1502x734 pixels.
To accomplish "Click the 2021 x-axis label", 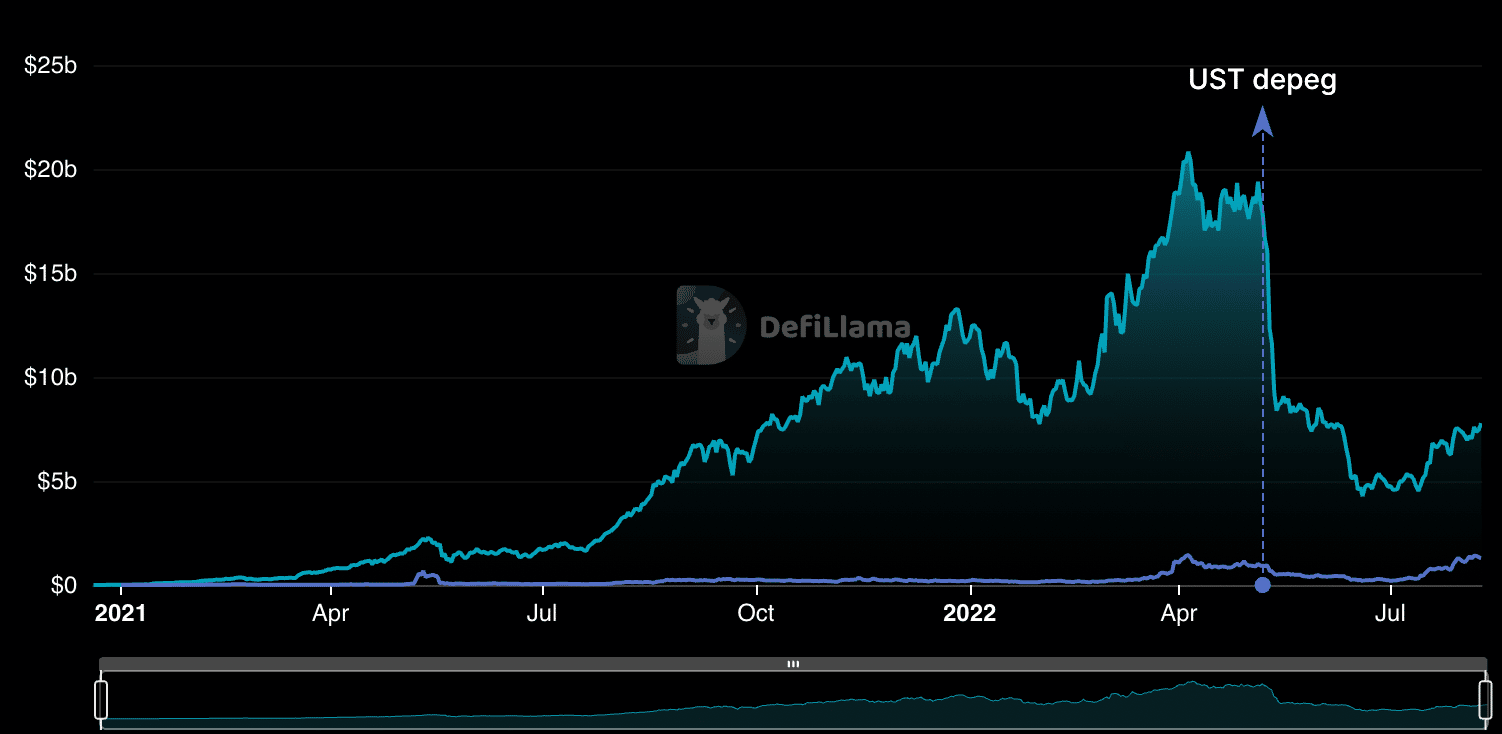I will 120,614.
